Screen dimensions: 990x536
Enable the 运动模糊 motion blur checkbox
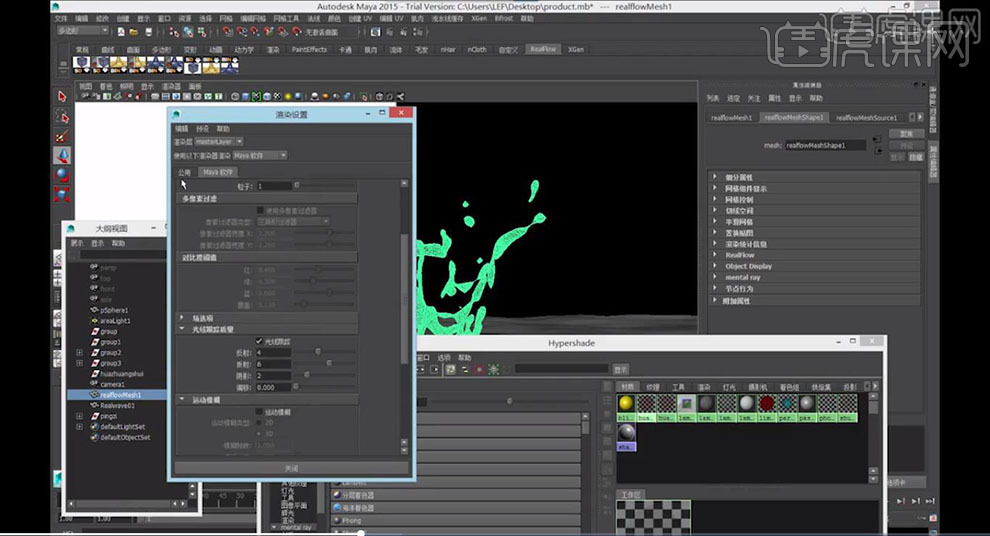pos(259,412)
